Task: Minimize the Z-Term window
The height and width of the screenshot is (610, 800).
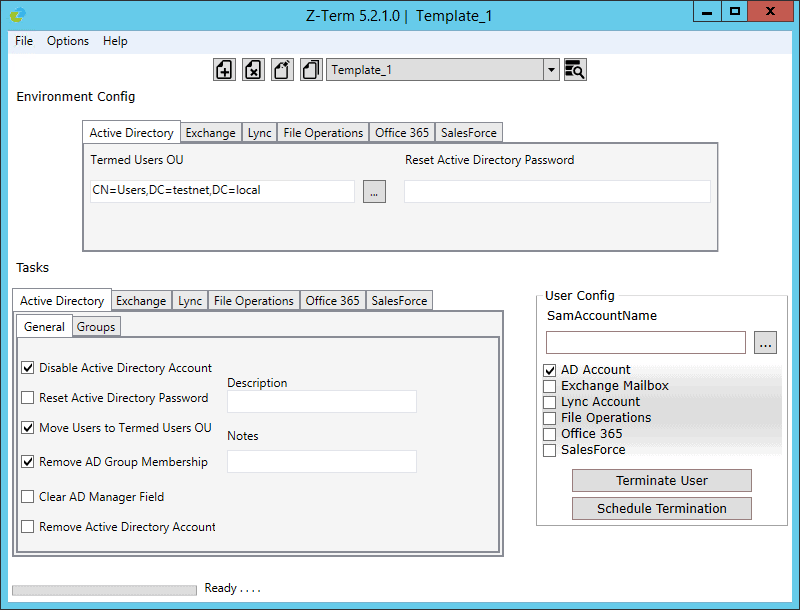Action: (x=707, y=11)
